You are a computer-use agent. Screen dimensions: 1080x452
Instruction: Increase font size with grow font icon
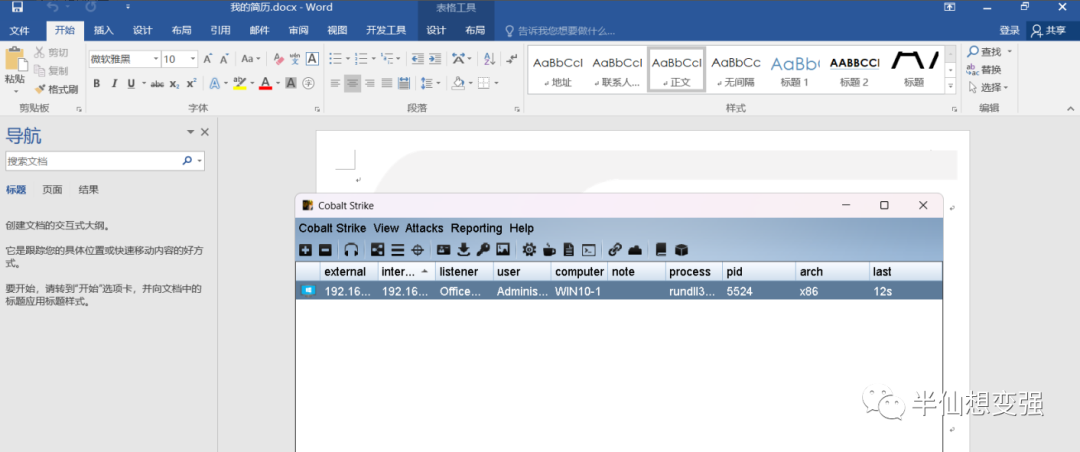[x=207, y=59]
